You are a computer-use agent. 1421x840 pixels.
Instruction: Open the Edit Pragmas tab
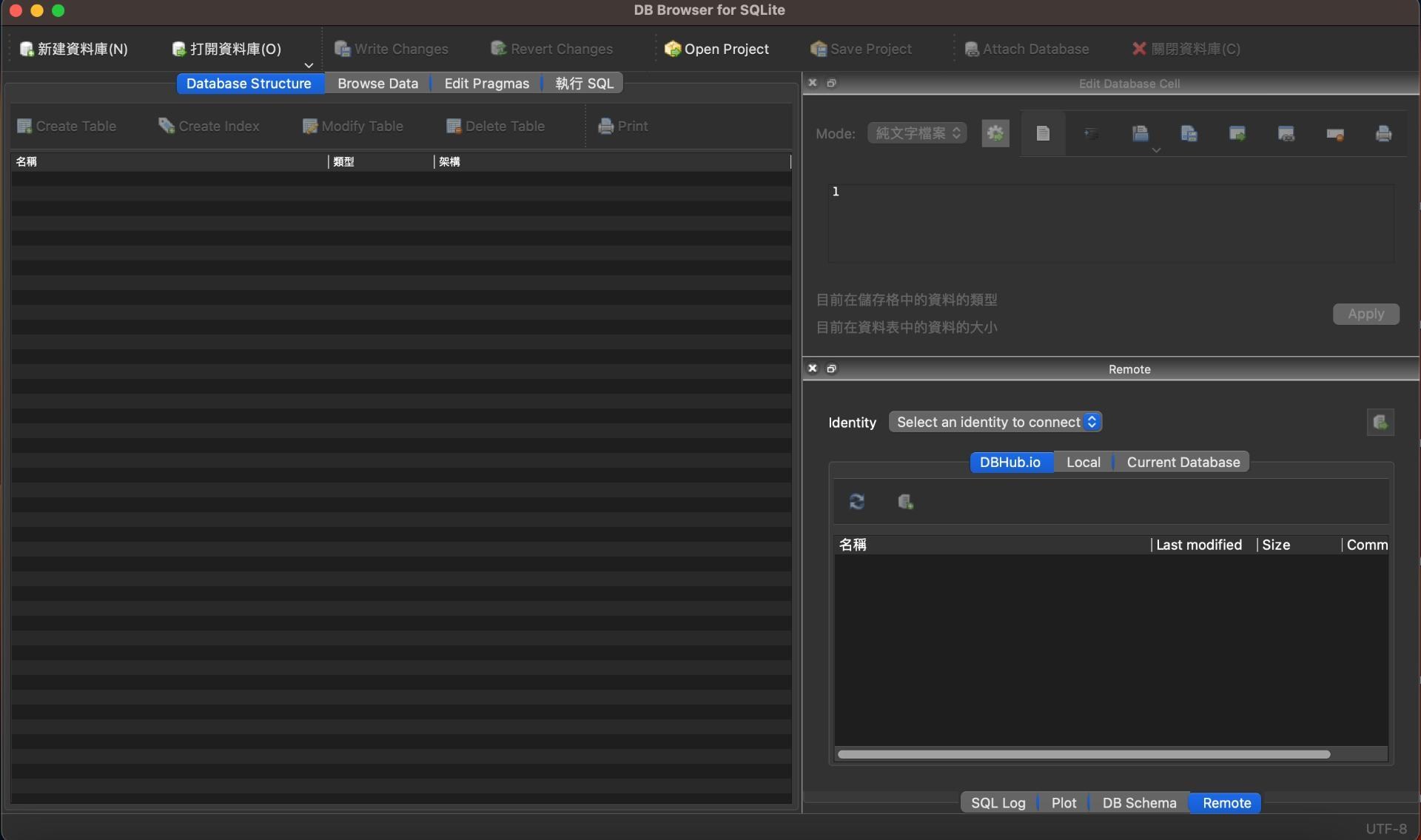coord(486,84)
